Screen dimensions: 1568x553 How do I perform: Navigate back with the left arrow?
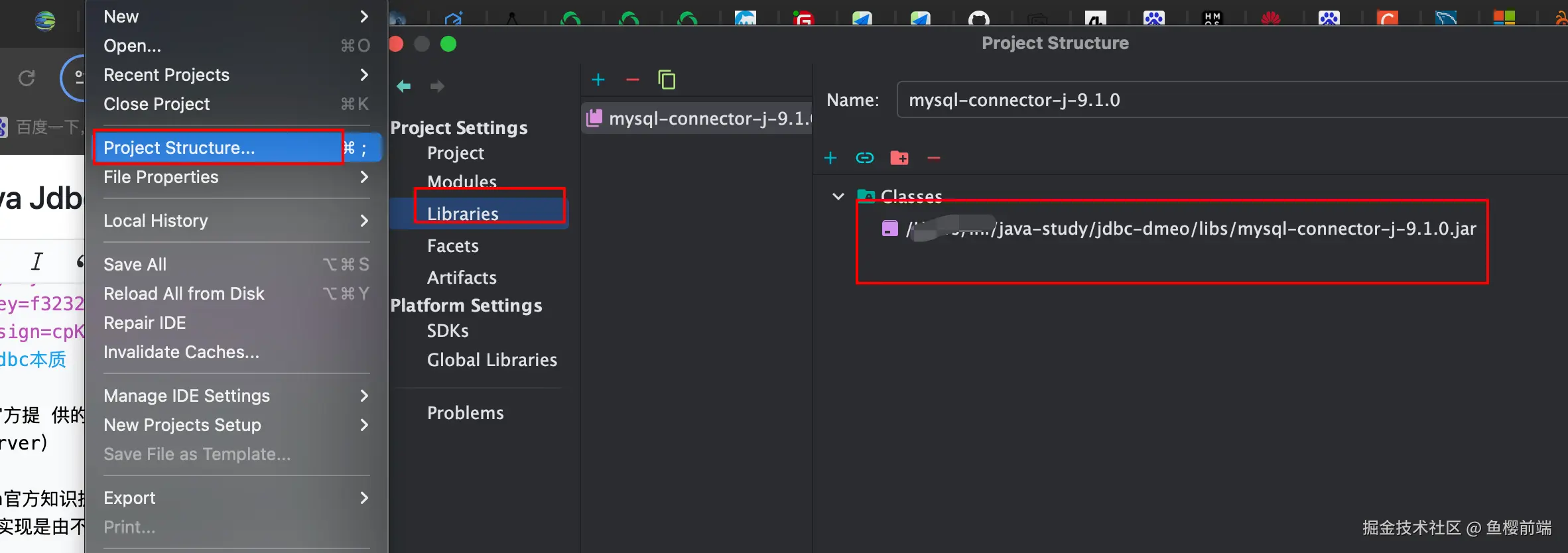(403, 86)
